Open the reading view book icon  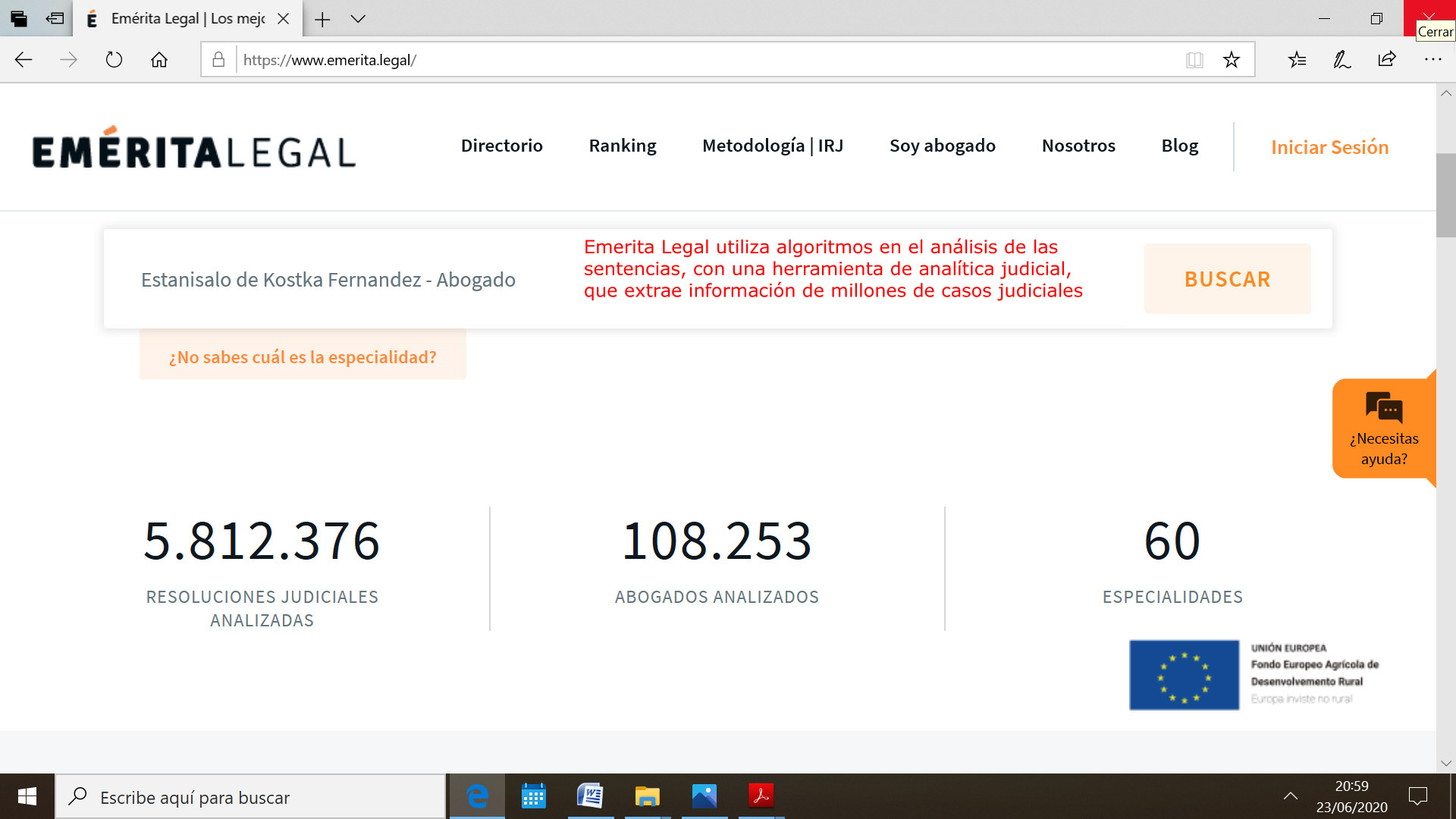click(1194, 60)
